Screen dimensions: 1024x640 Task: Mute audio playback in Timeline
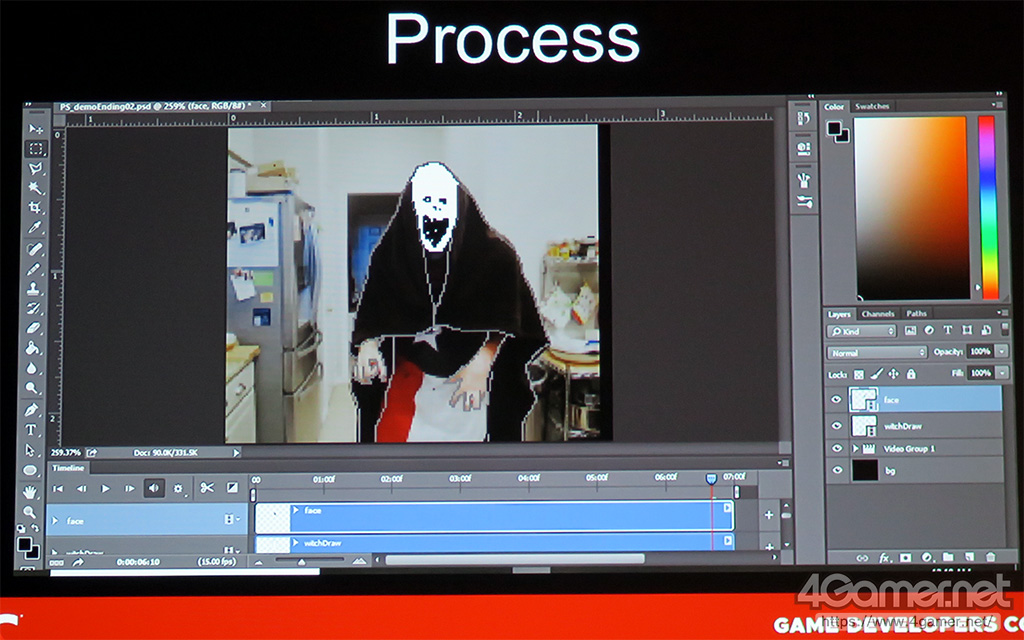(x=154, y=488)
